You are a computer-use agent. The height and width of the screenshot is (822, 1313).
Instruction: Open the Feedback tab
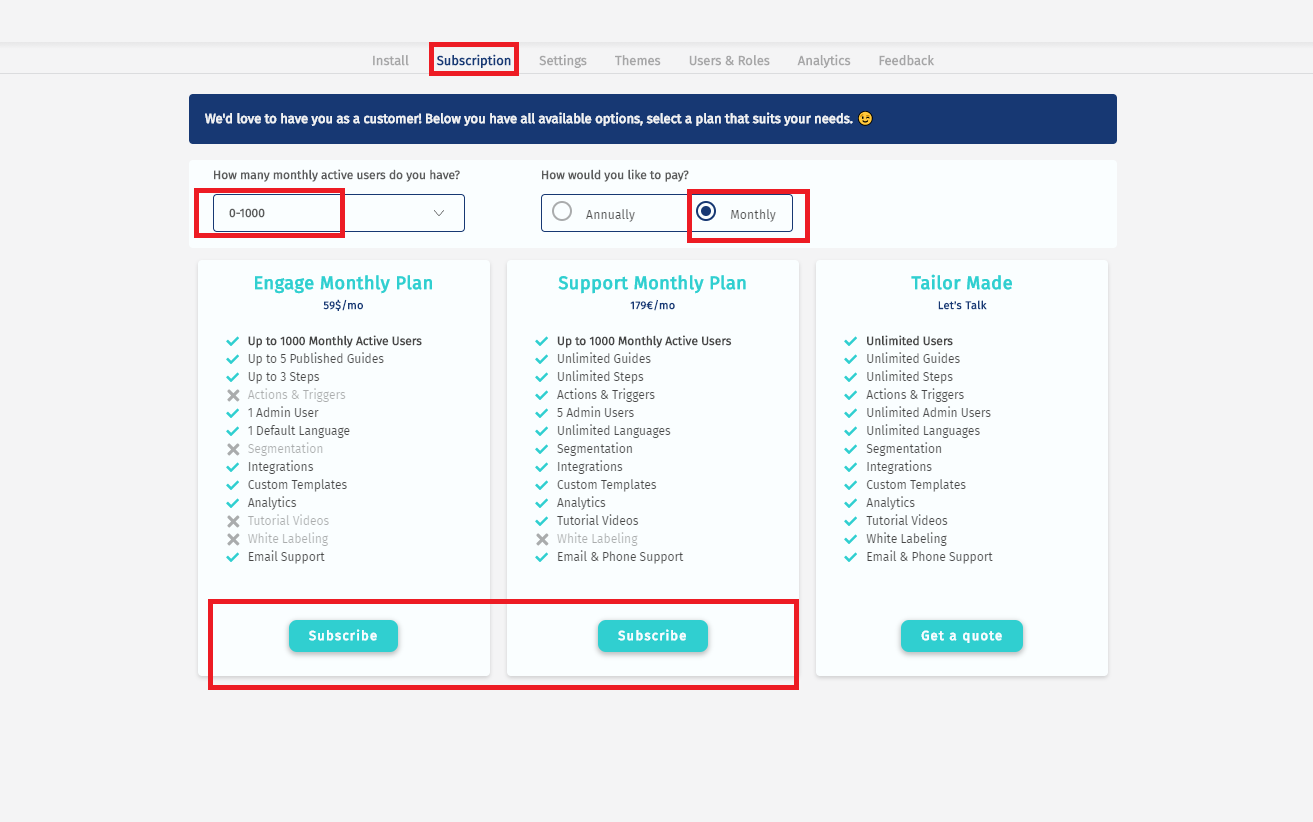click(x=906, y=61)
